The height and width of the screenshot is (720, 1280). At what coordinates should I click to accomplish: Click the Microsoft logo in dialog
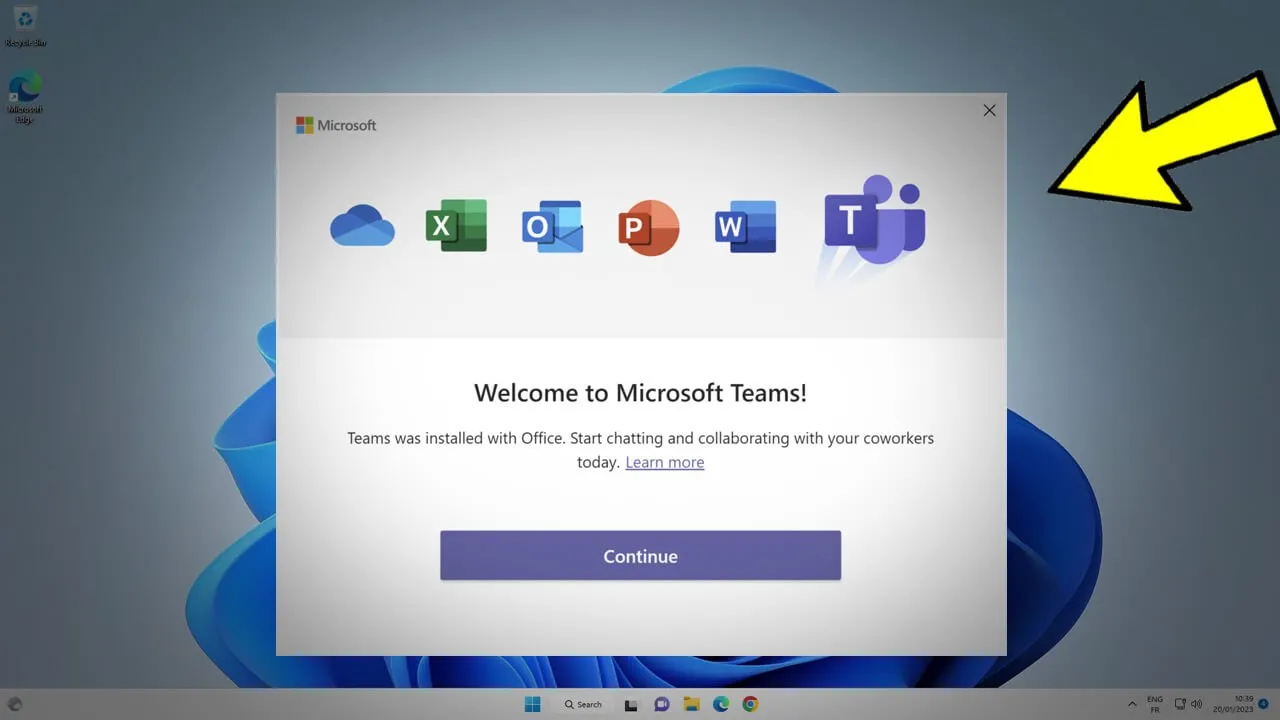point(336,125)
